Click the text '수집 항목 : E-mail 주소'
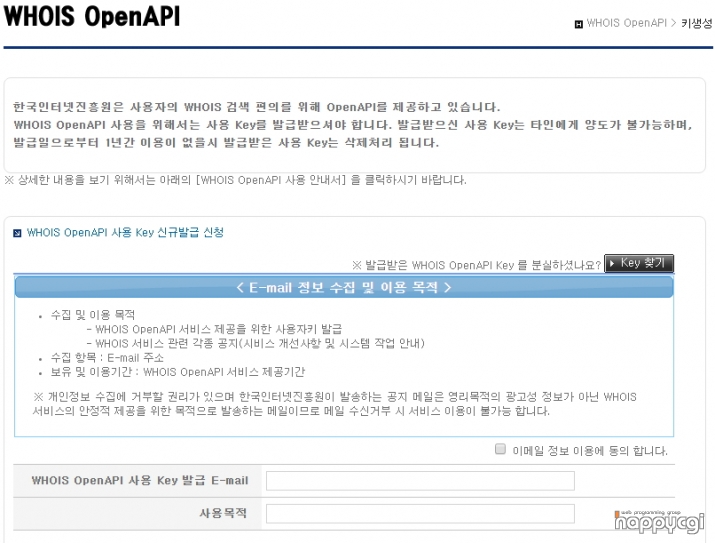This screenshot has height=543, width=715. [x=107, y=358]
